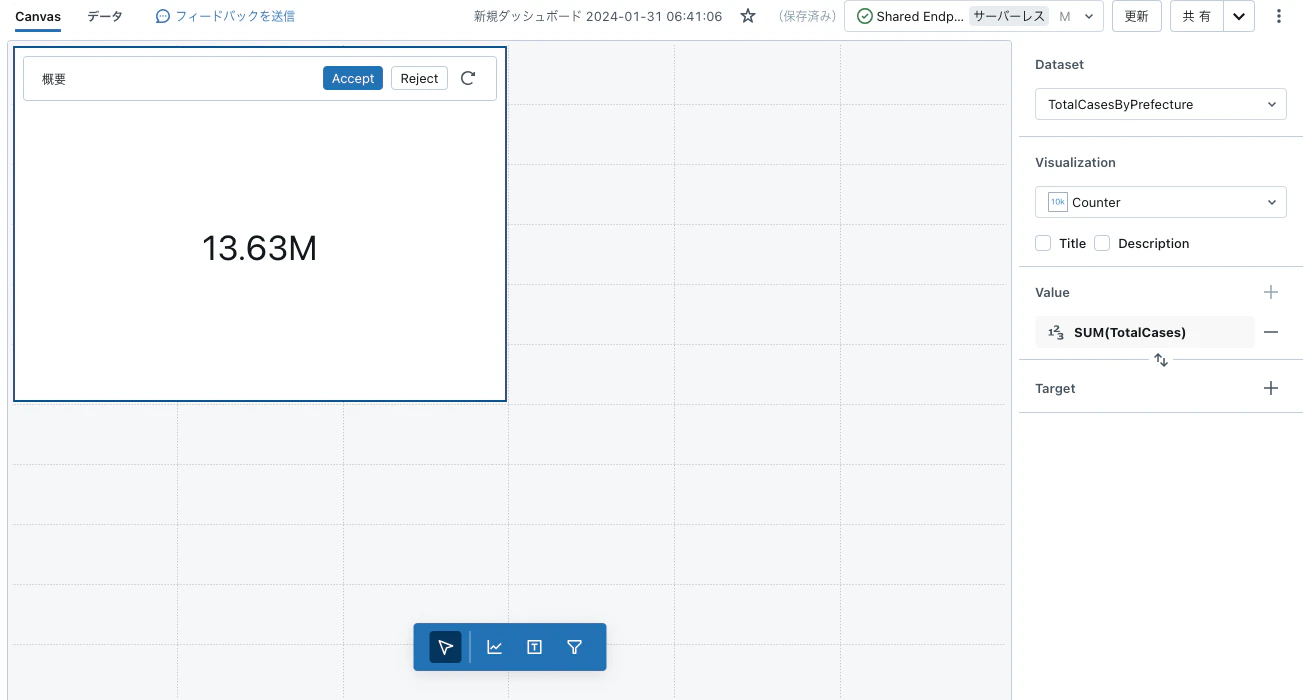Regenerate the suggested widget with refresh icon

[468, 78]
